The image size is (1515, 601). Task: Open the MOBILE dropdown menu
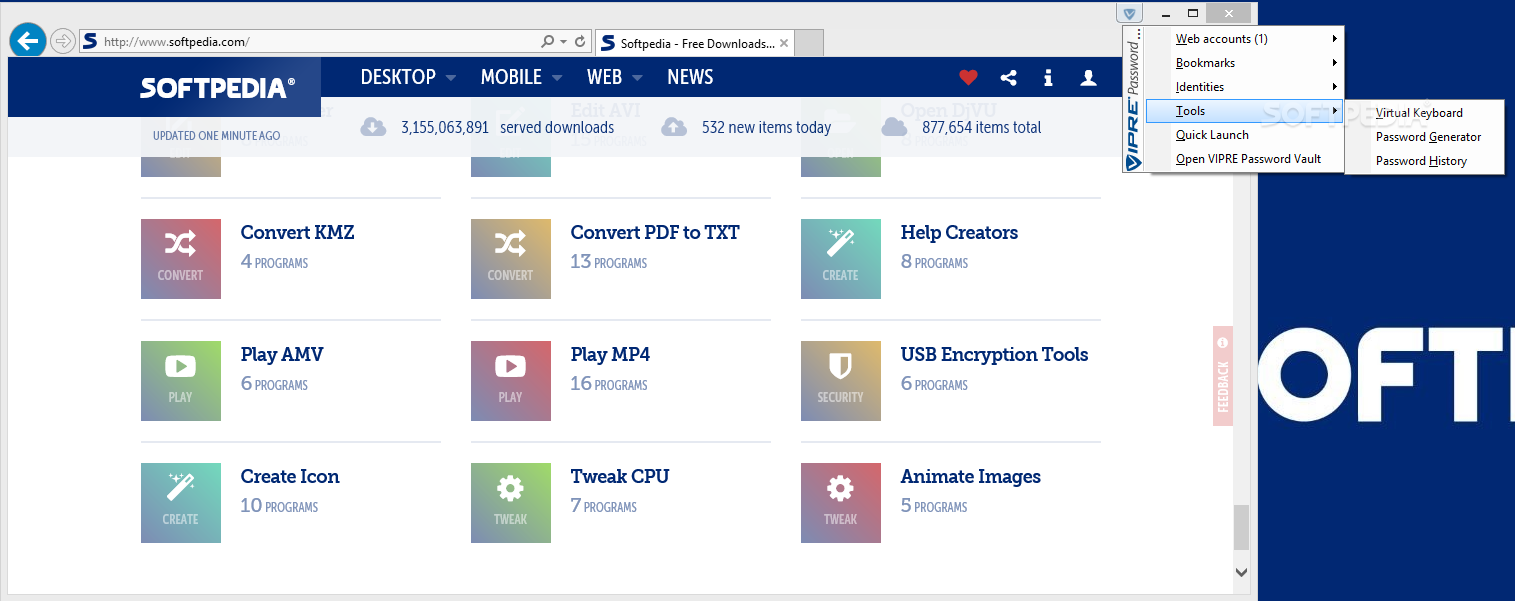coord(521,77)
